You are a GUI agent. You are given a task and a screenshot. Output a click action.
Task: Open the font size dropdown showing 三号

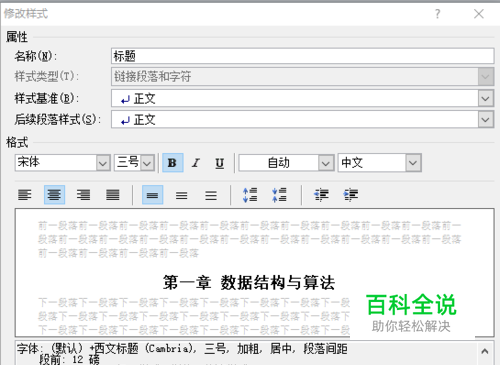147,163
